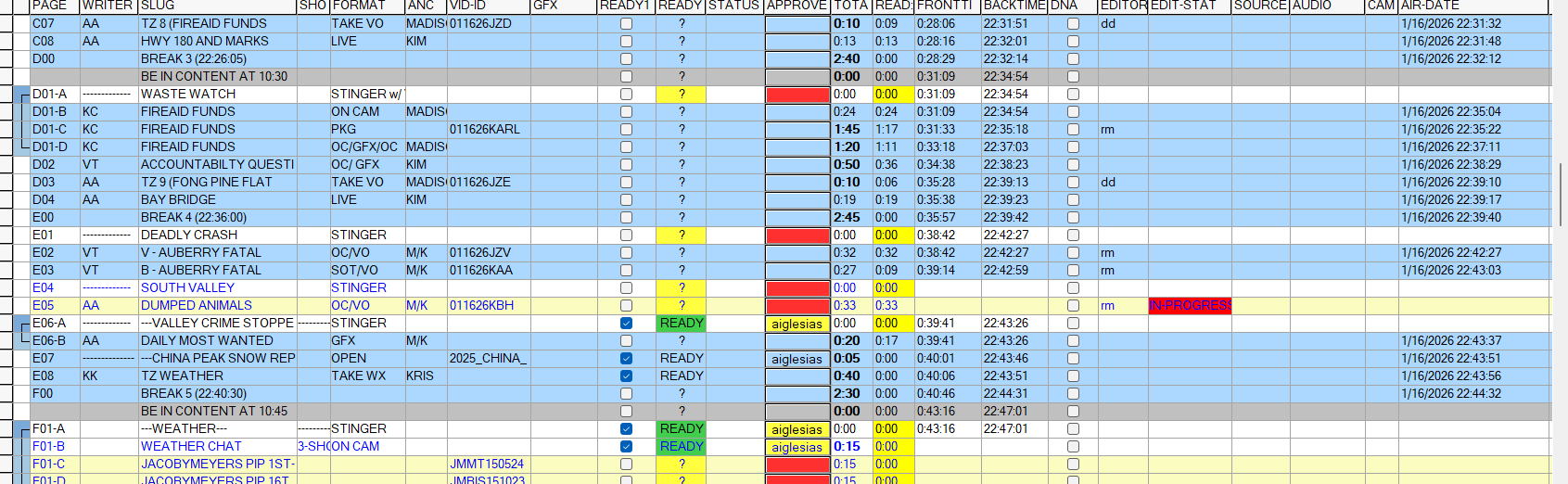Uncheck READY1 for CHINA PEAK SNOW REP
The image size is (1568, 484).
coord(626,359)
